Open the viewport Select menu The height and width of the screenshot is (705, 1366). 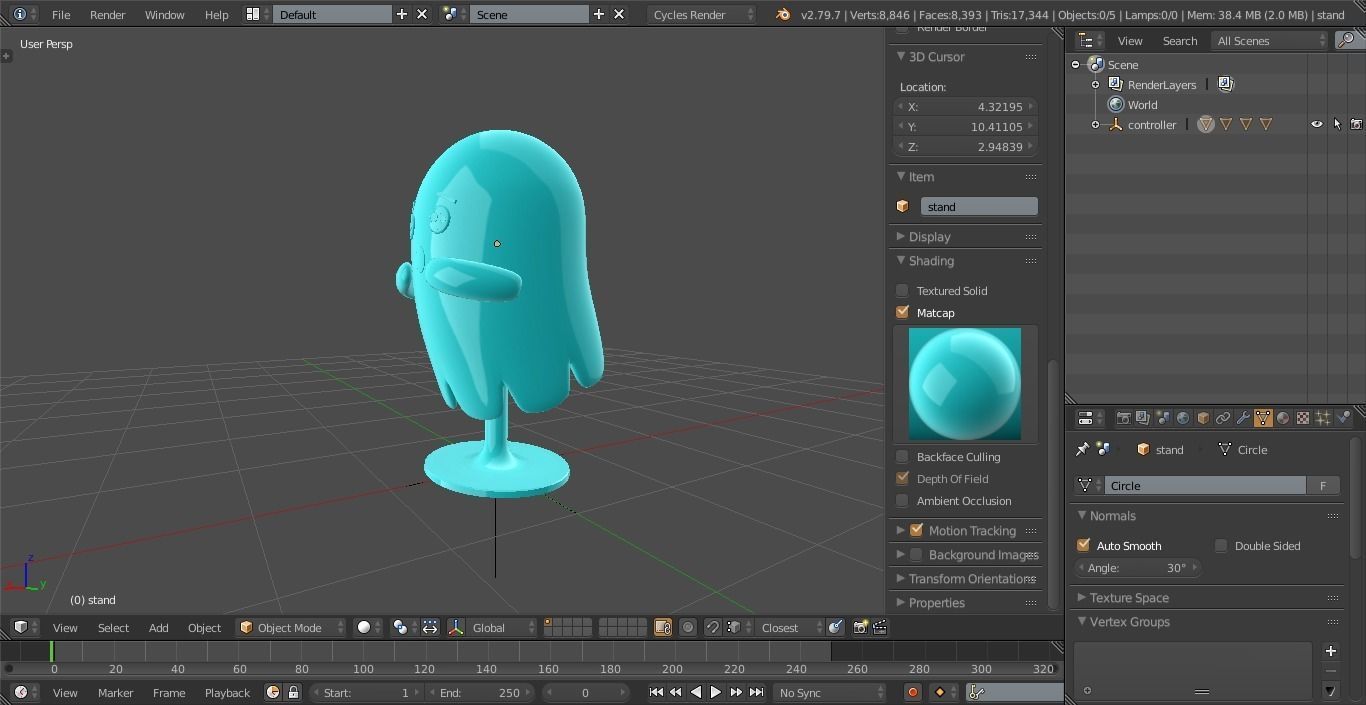click(x=113, y=627)
